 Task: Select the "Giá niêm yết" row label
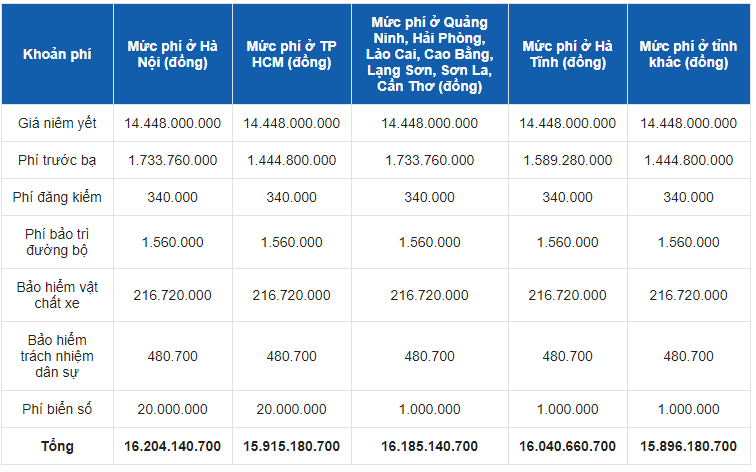point(57,123)
